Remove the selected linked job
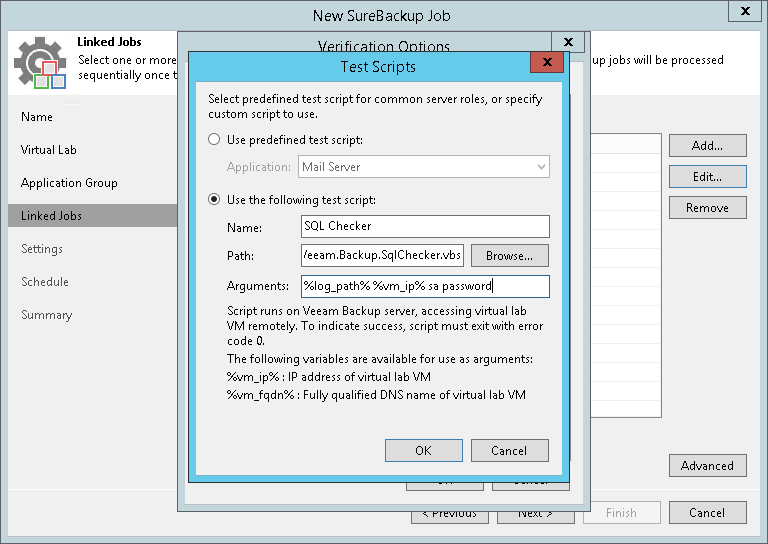Viewport: 768px width, 544px height. (x=708, y=208)
